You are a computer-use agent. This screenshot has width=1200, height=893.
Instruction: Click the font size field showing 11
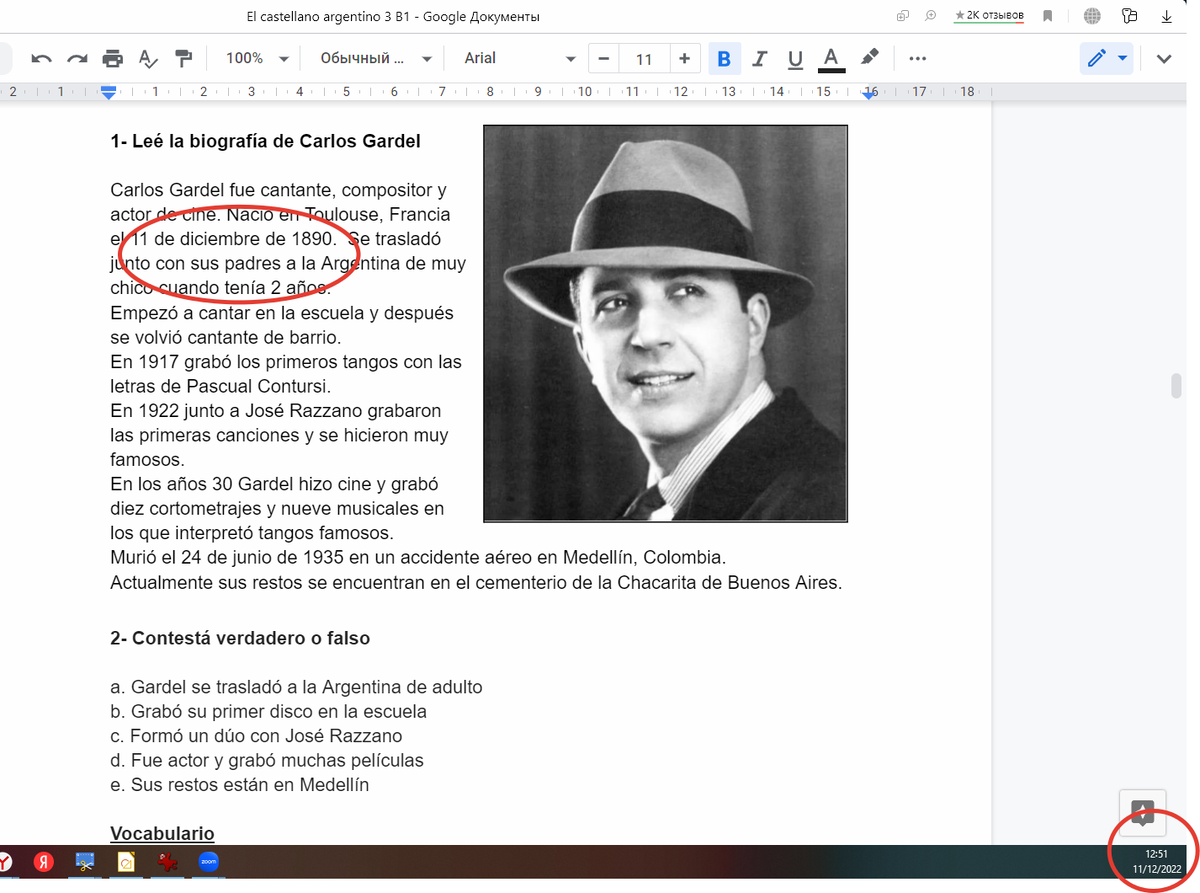click(644, 58)
